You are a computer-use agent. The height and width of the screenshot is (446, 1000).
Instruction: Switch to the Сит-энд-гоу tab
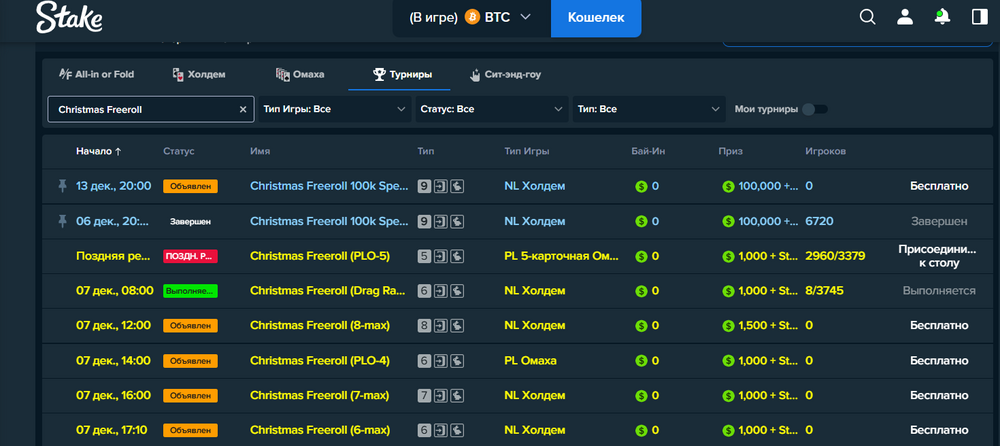tap(505, 74)
